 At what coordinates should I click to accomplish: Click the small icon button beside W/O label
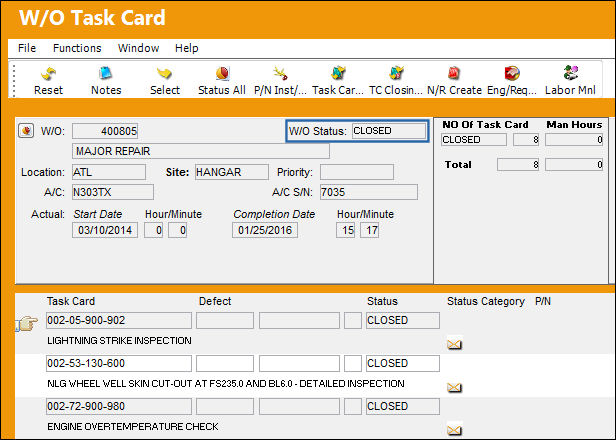click(26, 130)
